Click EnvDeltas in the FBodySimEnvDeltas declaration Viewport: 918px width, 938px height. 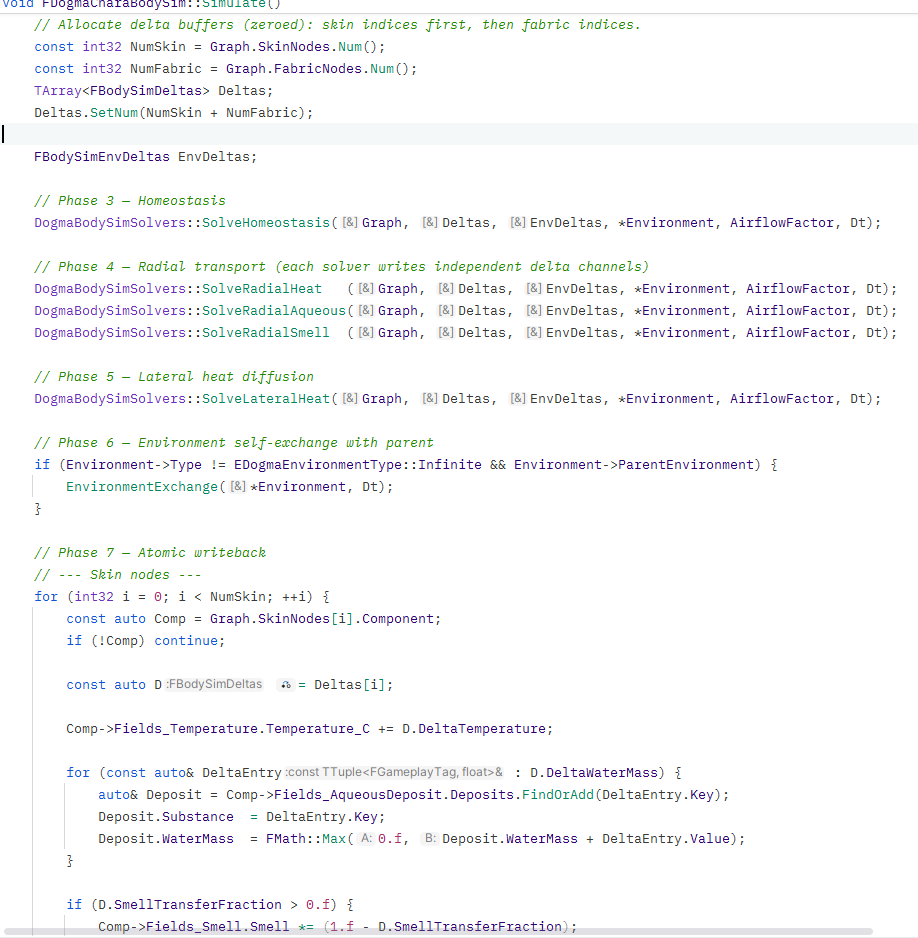click(x=214, y=157)
